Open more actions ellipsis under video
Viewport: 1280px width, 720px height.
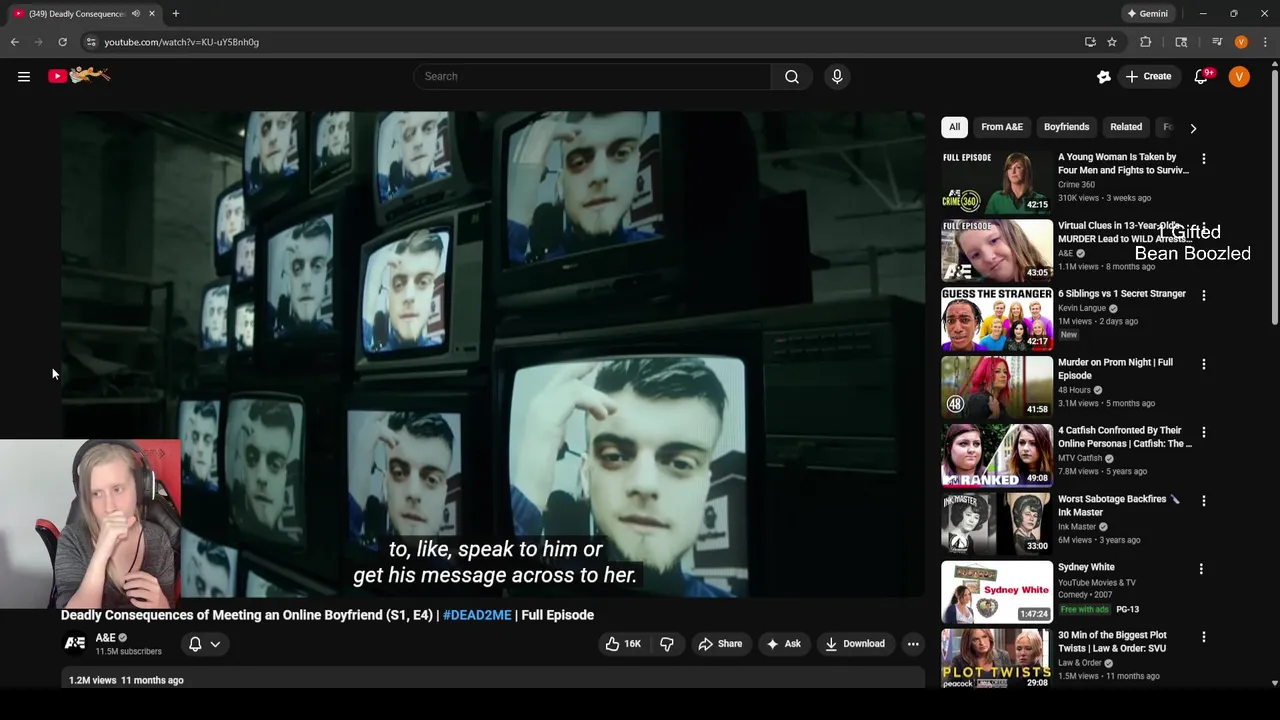click(913, 644)
